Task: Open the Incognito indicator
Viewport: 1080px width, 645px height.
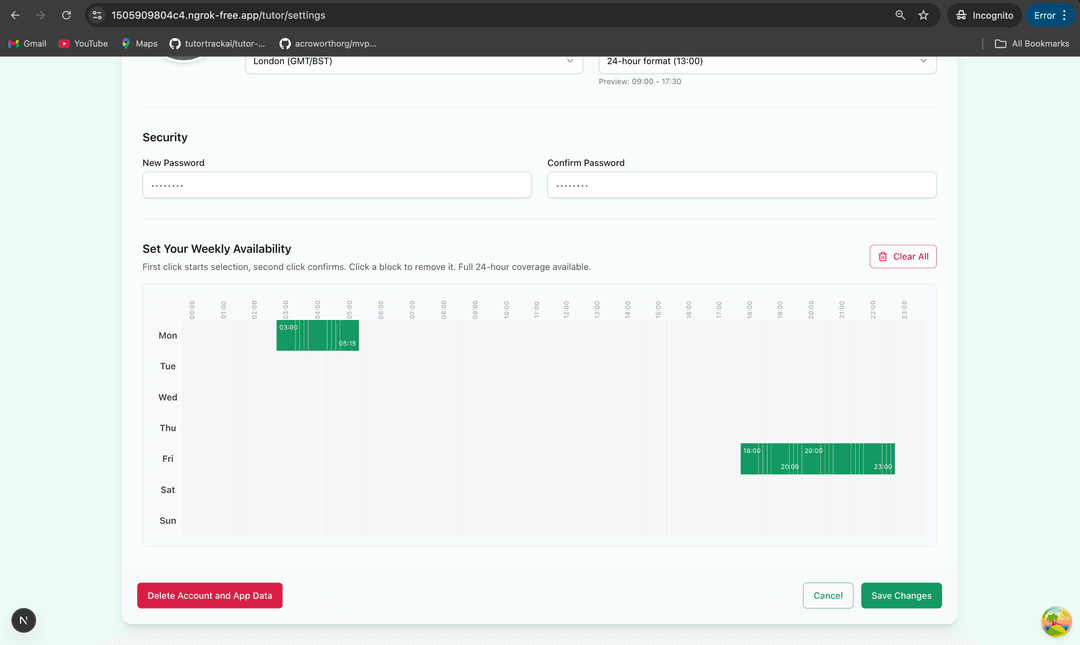Action: click(x=984, y=15)
